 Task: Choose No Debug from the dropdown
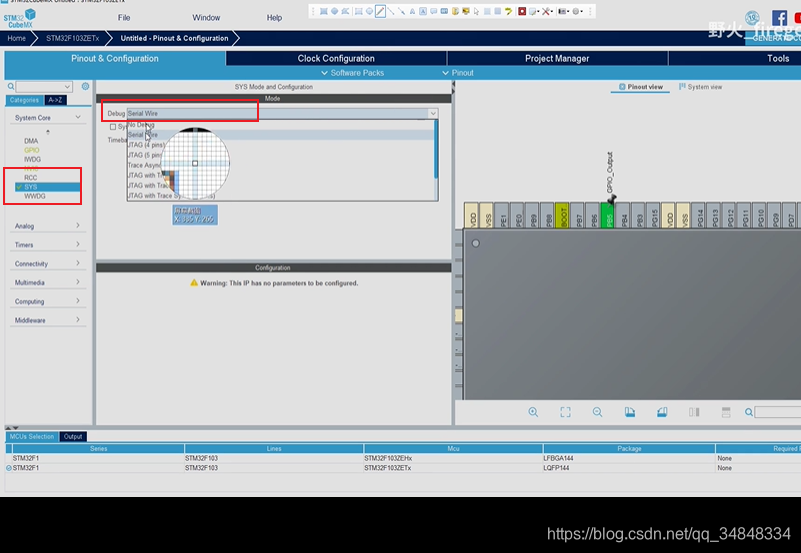pyautogui.click(x=280, y=125)
